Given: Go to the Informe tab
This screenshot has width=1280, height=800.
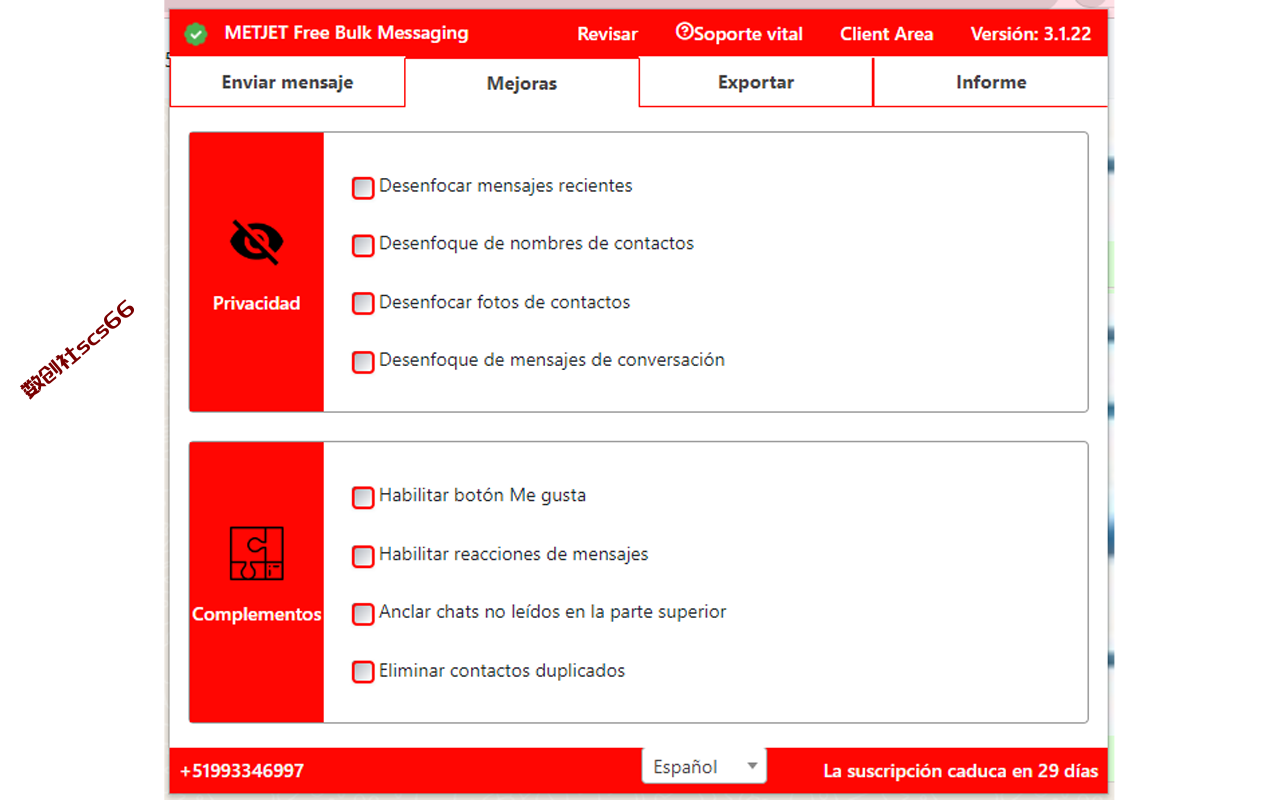Looking at the screenshot, I should (x=991, y=82).
